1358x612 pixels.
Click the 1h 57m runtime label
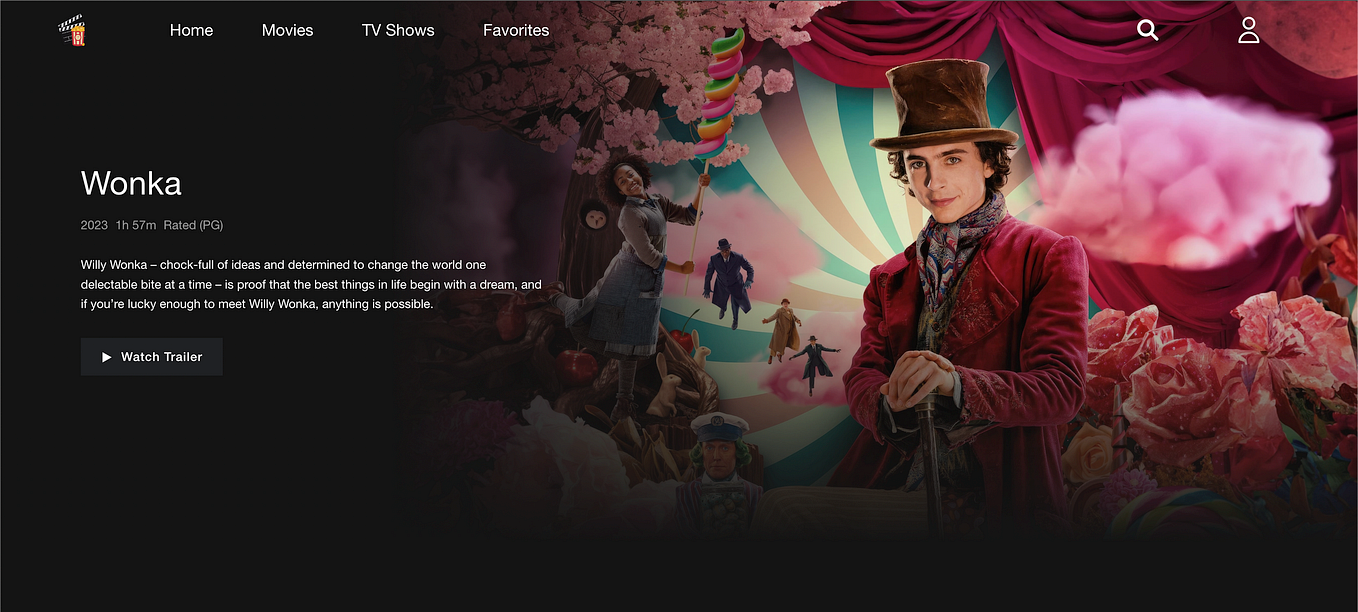point(136,225)
